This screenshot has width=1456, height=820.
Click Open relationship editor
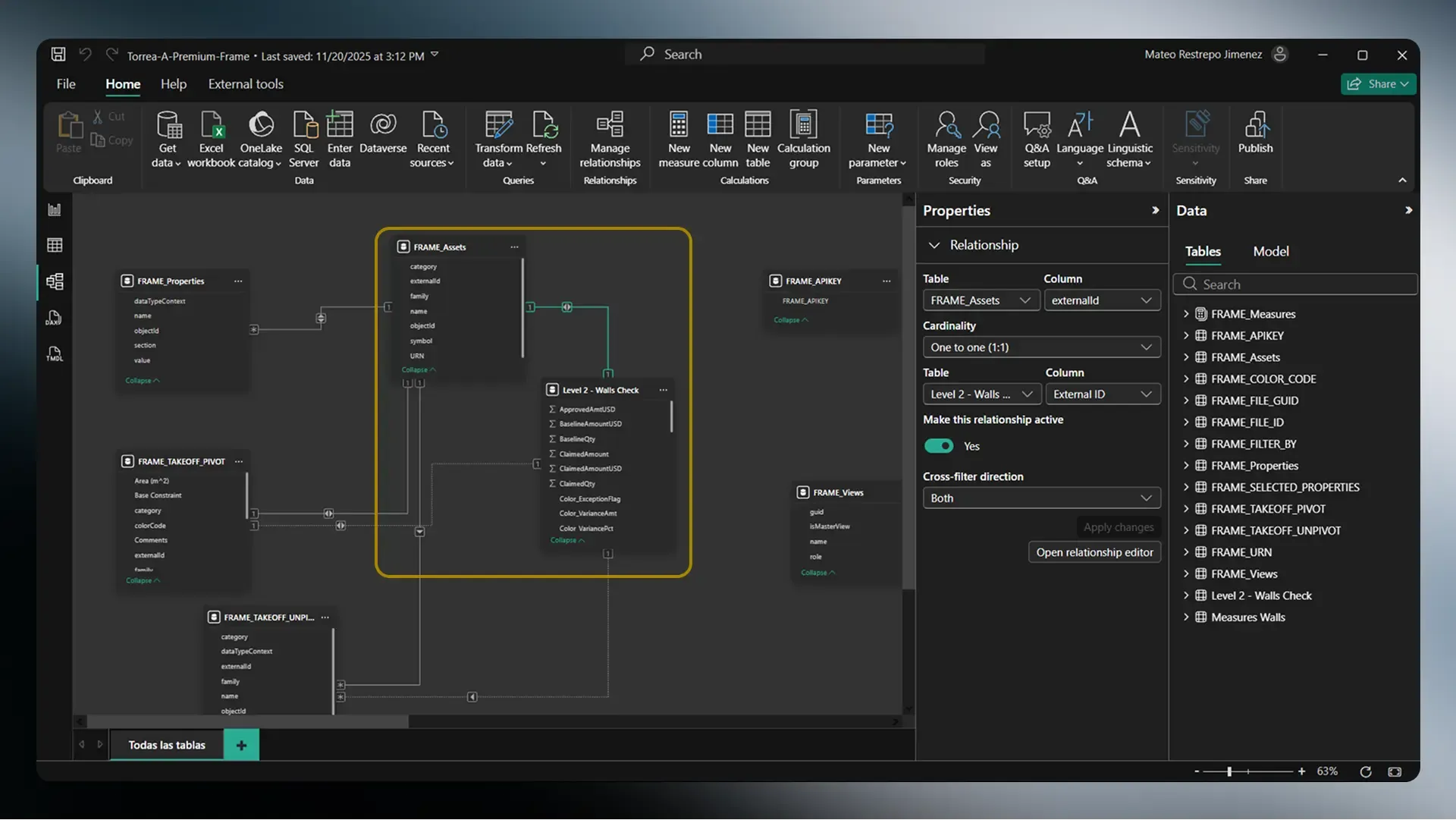[x=1094, y=551]
